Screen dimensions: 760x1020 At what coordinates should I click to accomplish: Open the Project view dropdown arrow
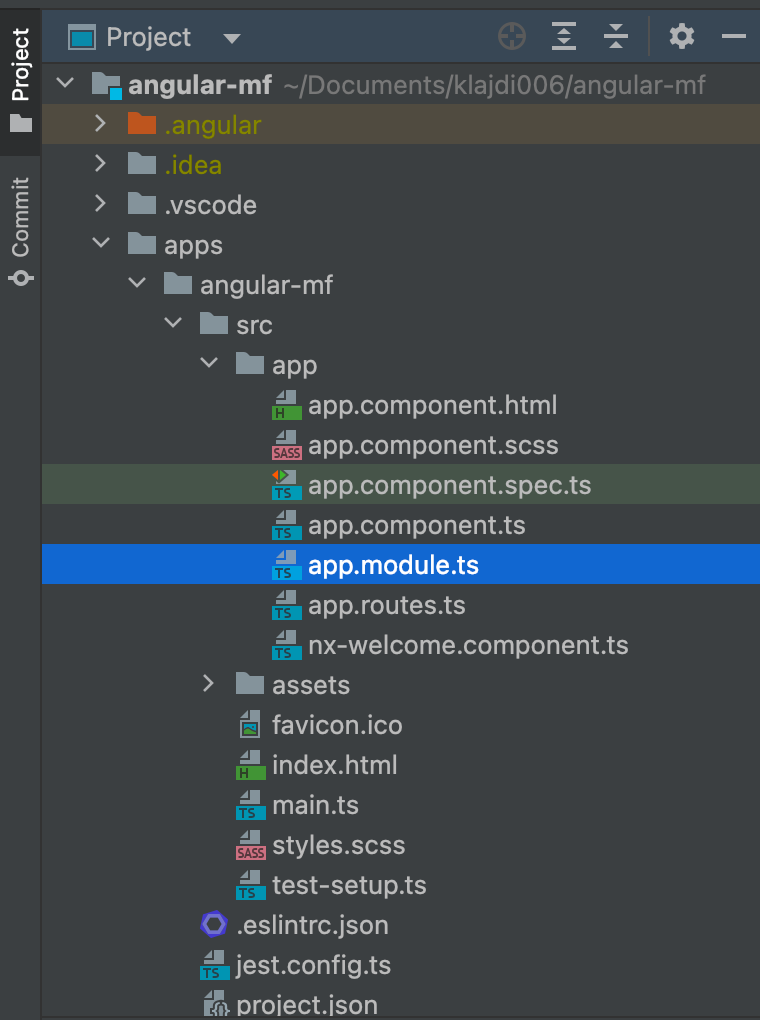point(232,36)
